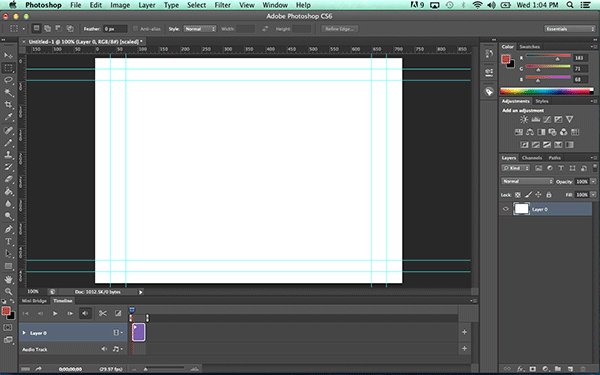Expand Layer 0 in the timeline
Image resolution: width=600 pixels, height=375 pixels.
tap(24, 333)
